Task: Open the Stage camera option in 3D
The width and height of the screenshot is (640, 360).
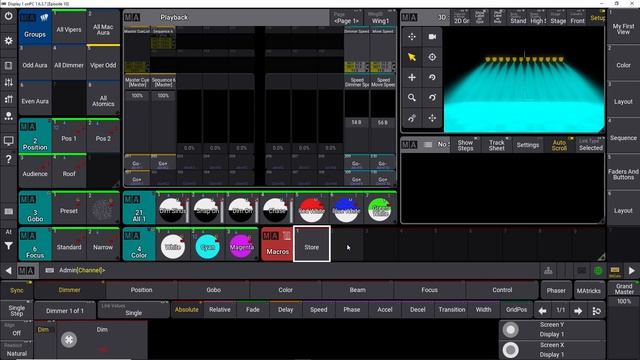Action: click(558, 18)
